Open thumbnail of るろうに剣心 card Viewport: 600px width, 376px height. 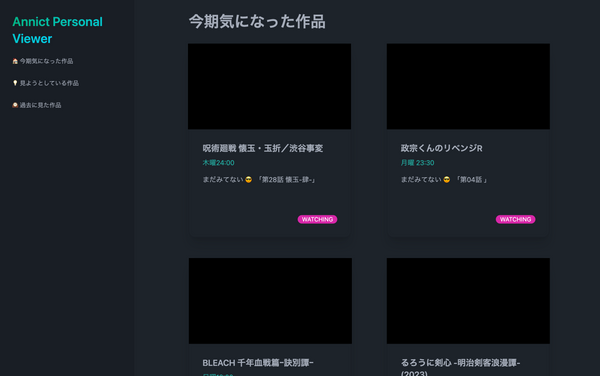coord(468,301)
